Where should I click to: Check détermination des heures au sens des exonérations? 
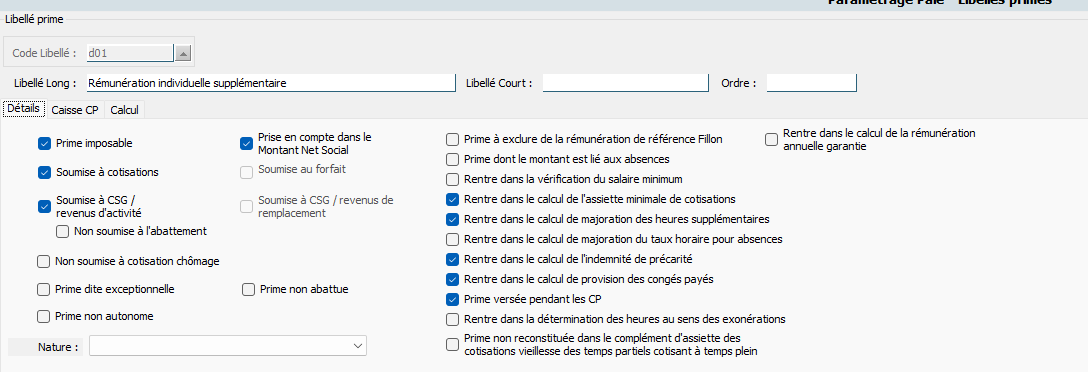tap(452, 319)
